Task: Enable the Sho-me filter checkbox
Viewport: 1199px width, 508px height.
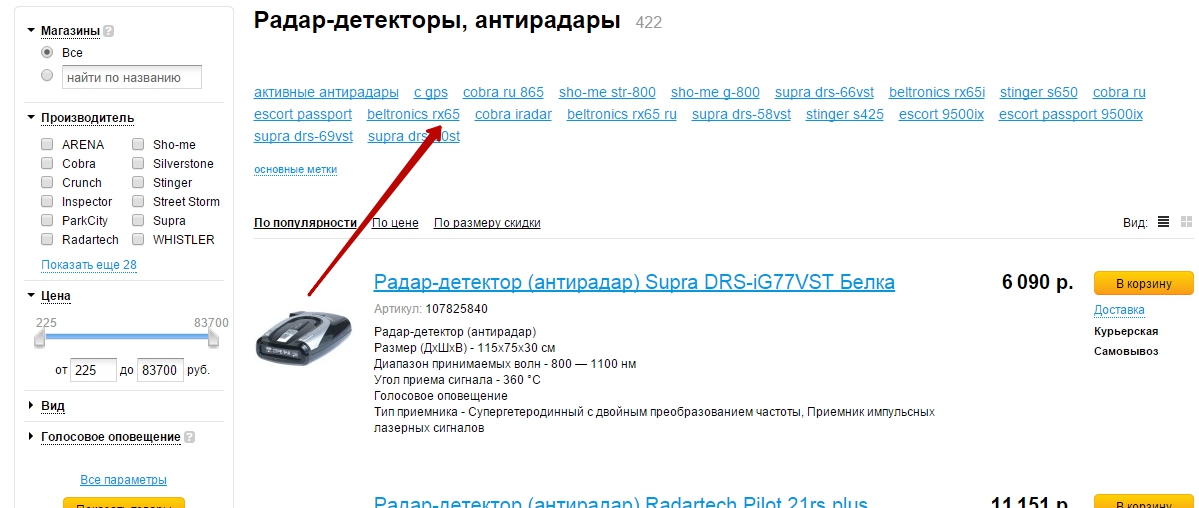Action: click(x=138, y=144)
